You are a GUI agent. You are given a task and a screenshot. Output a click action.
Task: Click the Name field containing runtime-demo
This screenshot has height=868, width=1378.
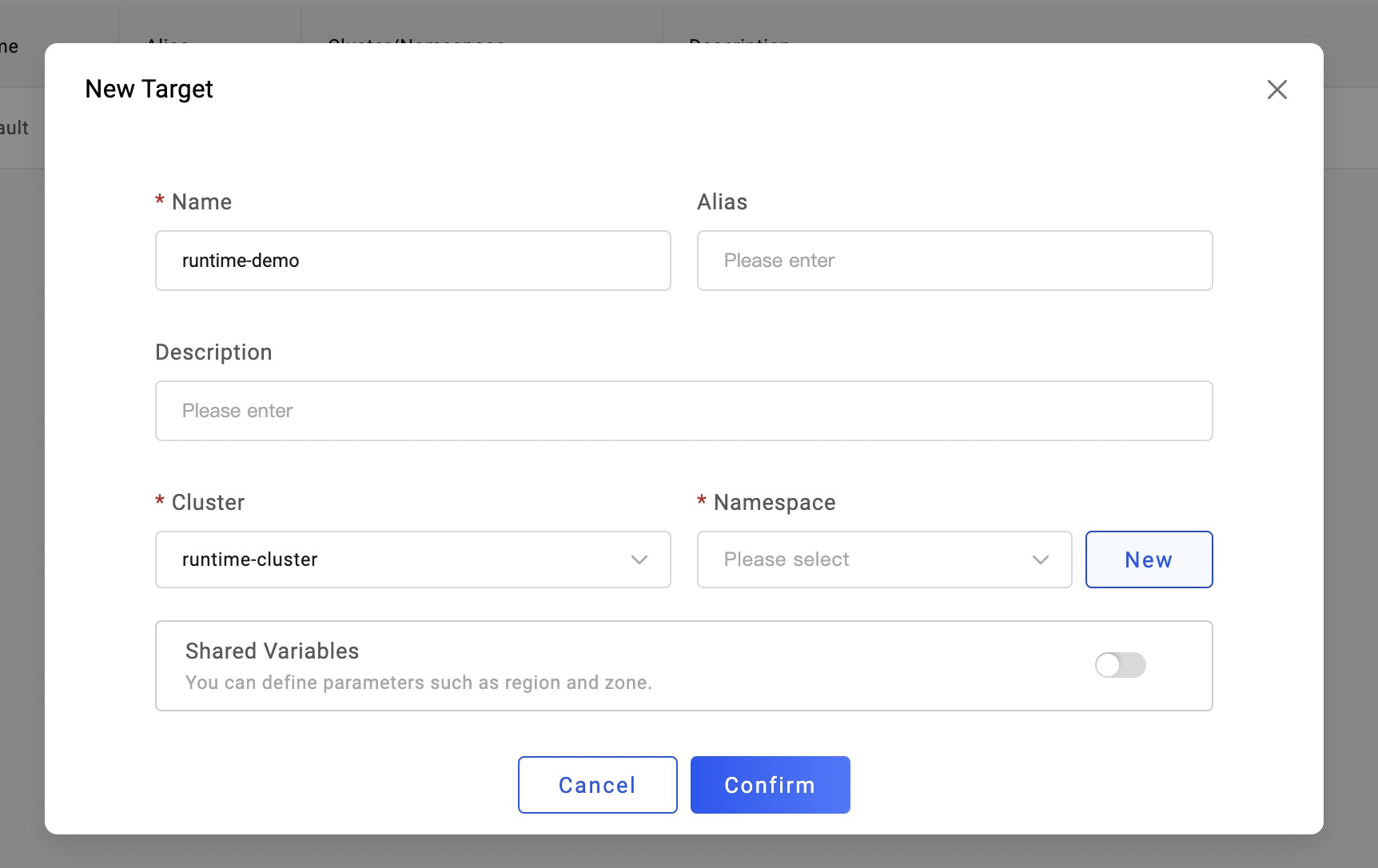(x=412, y=261)
